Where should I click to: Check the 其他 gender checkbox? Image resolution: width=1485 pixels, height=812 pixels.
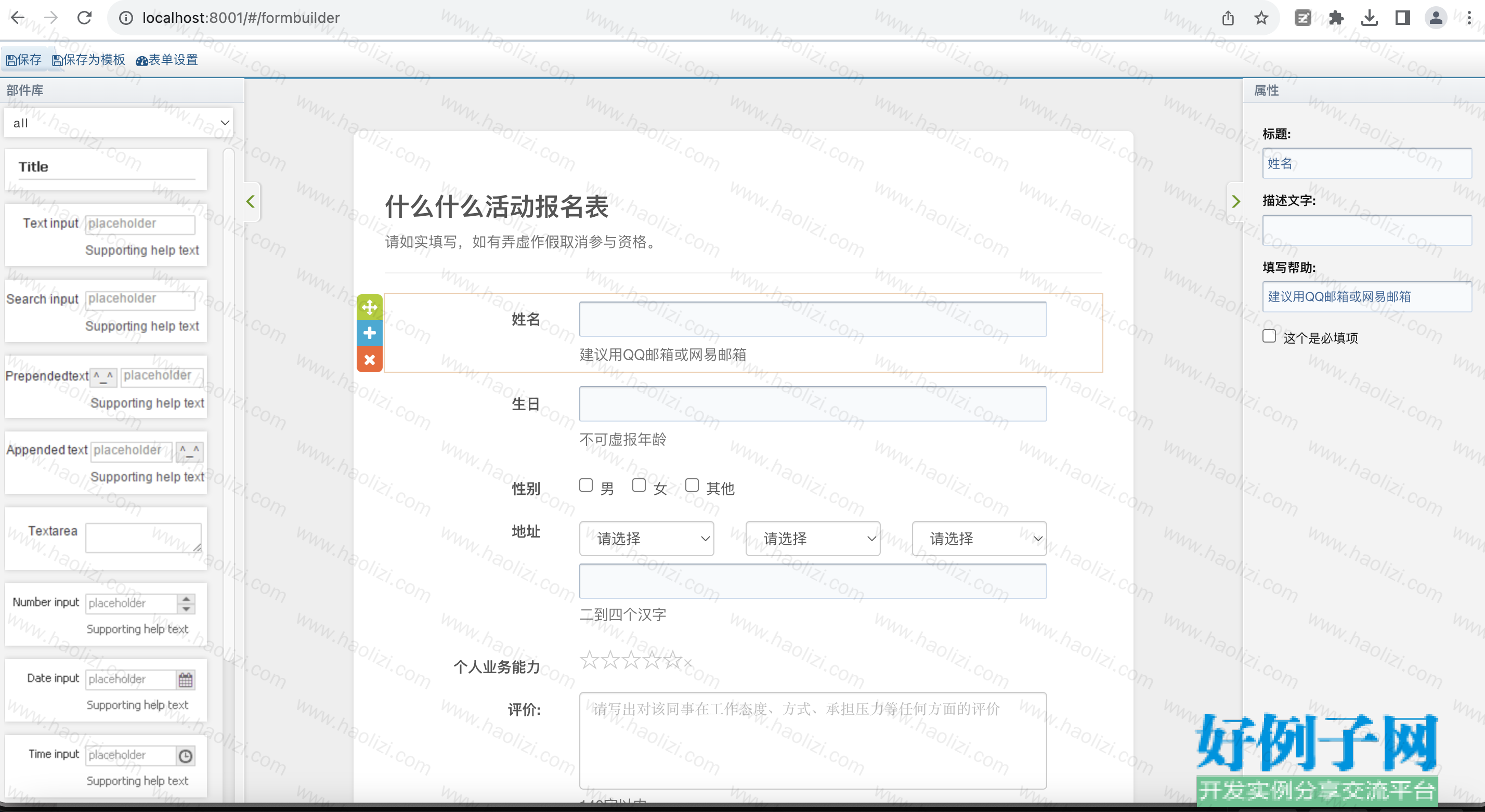tap(692, 485)
